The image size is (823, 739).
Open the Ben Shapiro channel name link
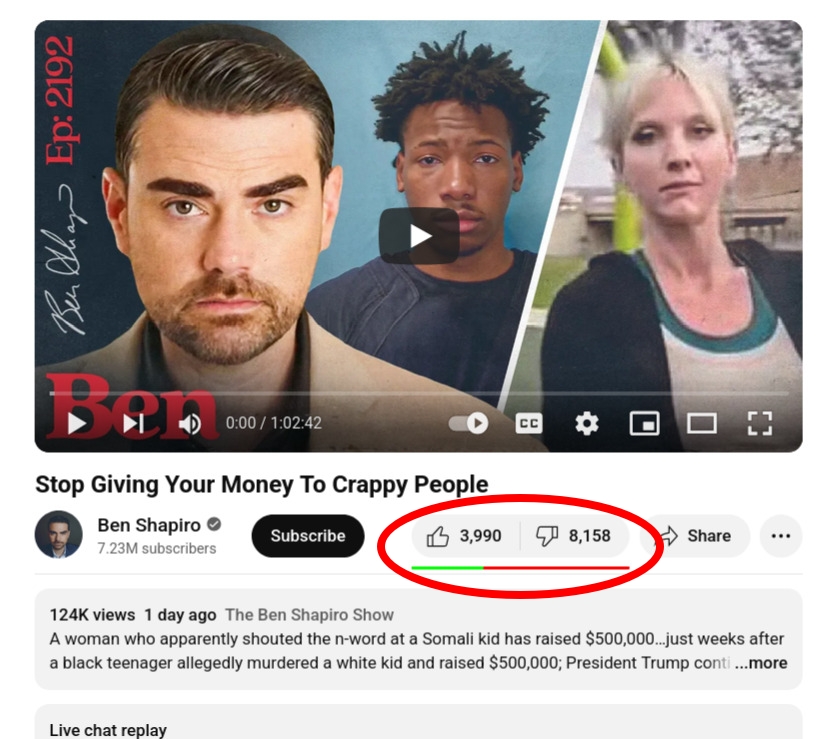coord(149,525)
